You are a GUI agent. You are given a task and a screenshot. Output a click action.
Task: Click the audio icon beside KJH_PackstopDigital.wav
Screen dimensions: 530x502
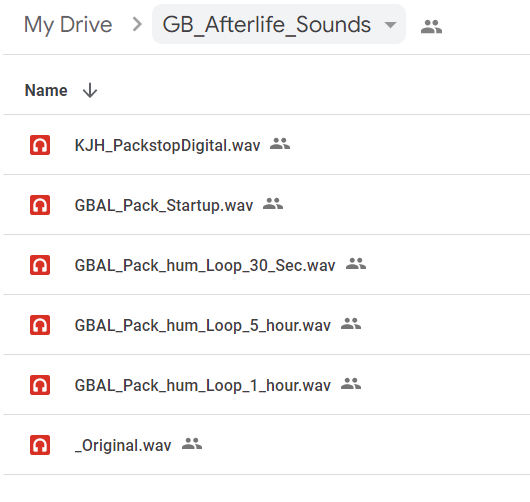pyautogui.click(x=40, y=145)
